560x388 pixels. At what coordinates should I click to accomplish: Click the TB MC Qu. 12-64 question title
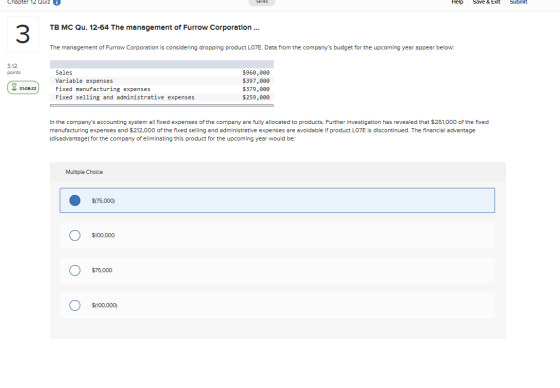click(x=155, y=28)
